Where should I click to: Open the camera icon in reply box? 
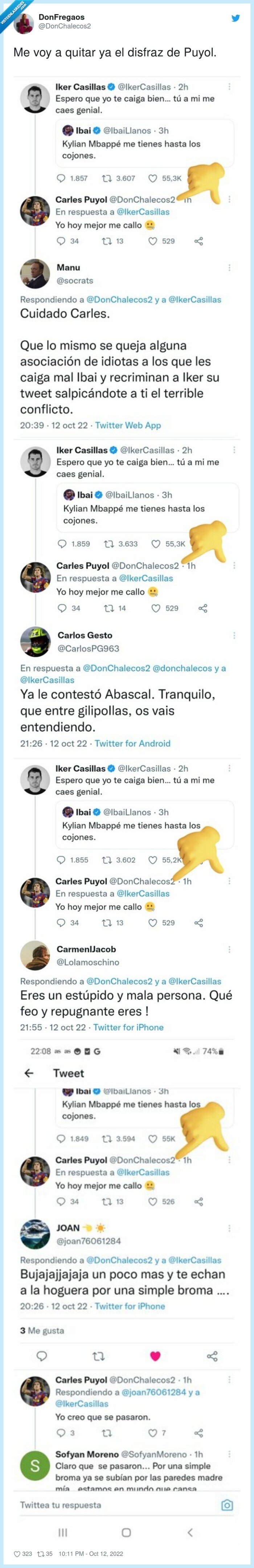tap(226, 1505)
